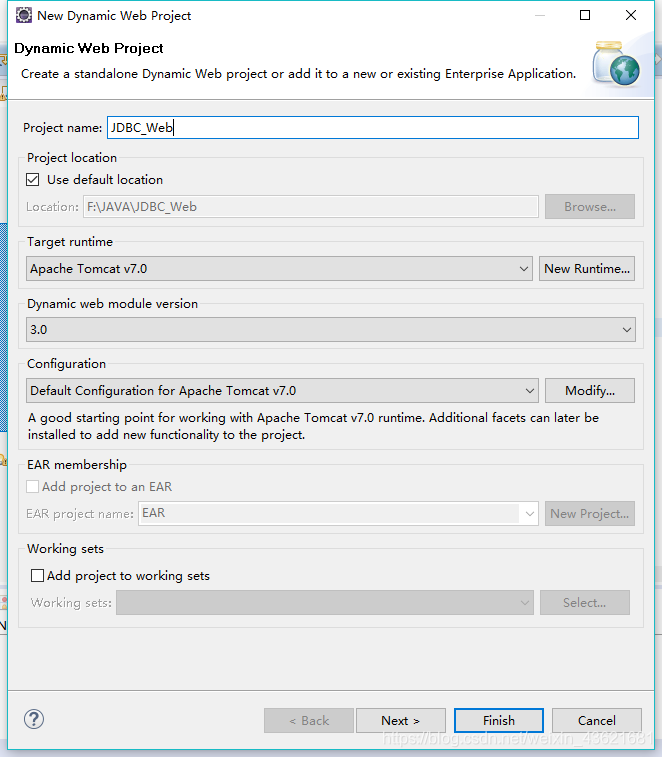Click the Target runtime group label
Viewport: 662px width, 757px height.
point(70,241)
